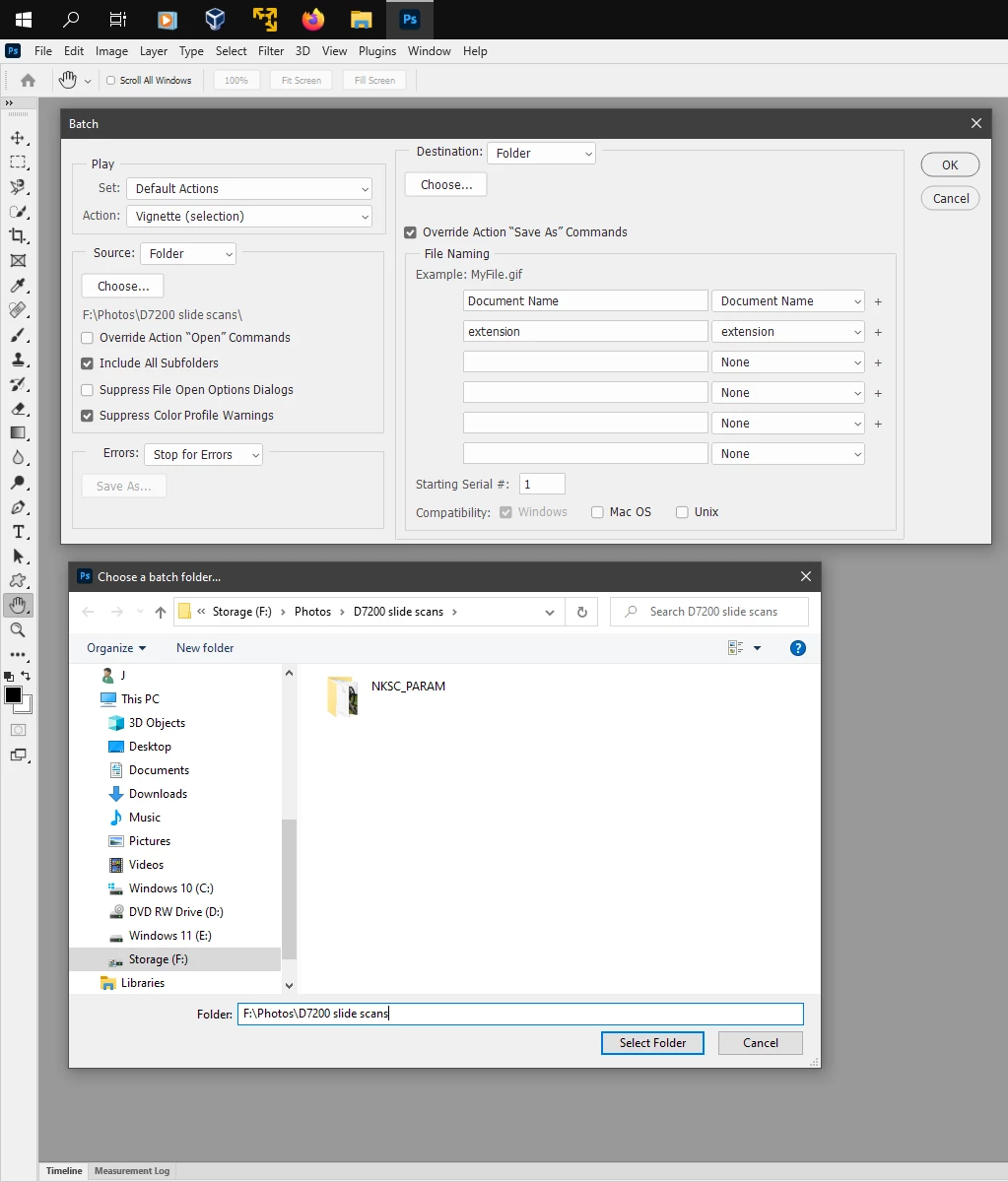Enable Unix compatibility checkbox

[682, 512]
